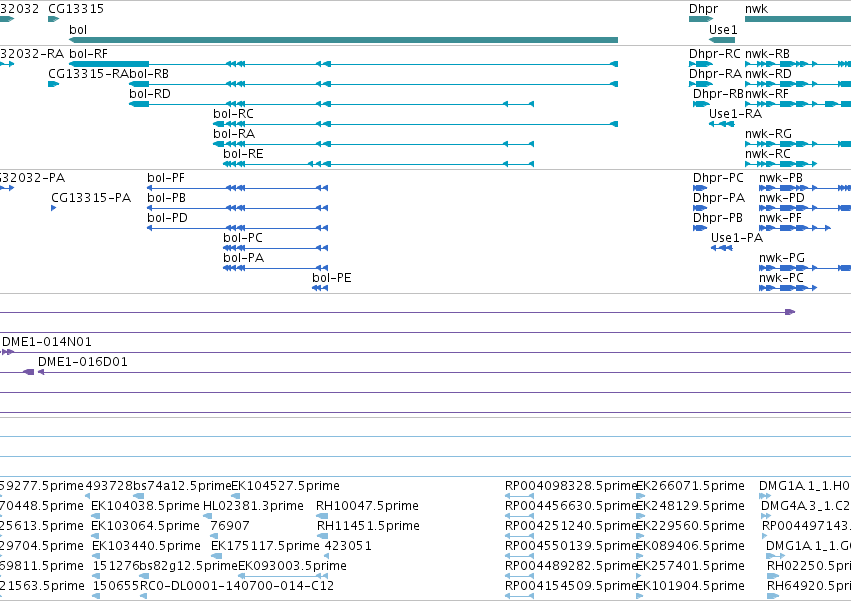Select transcript bol-RF label

click(x=88, y=54)
